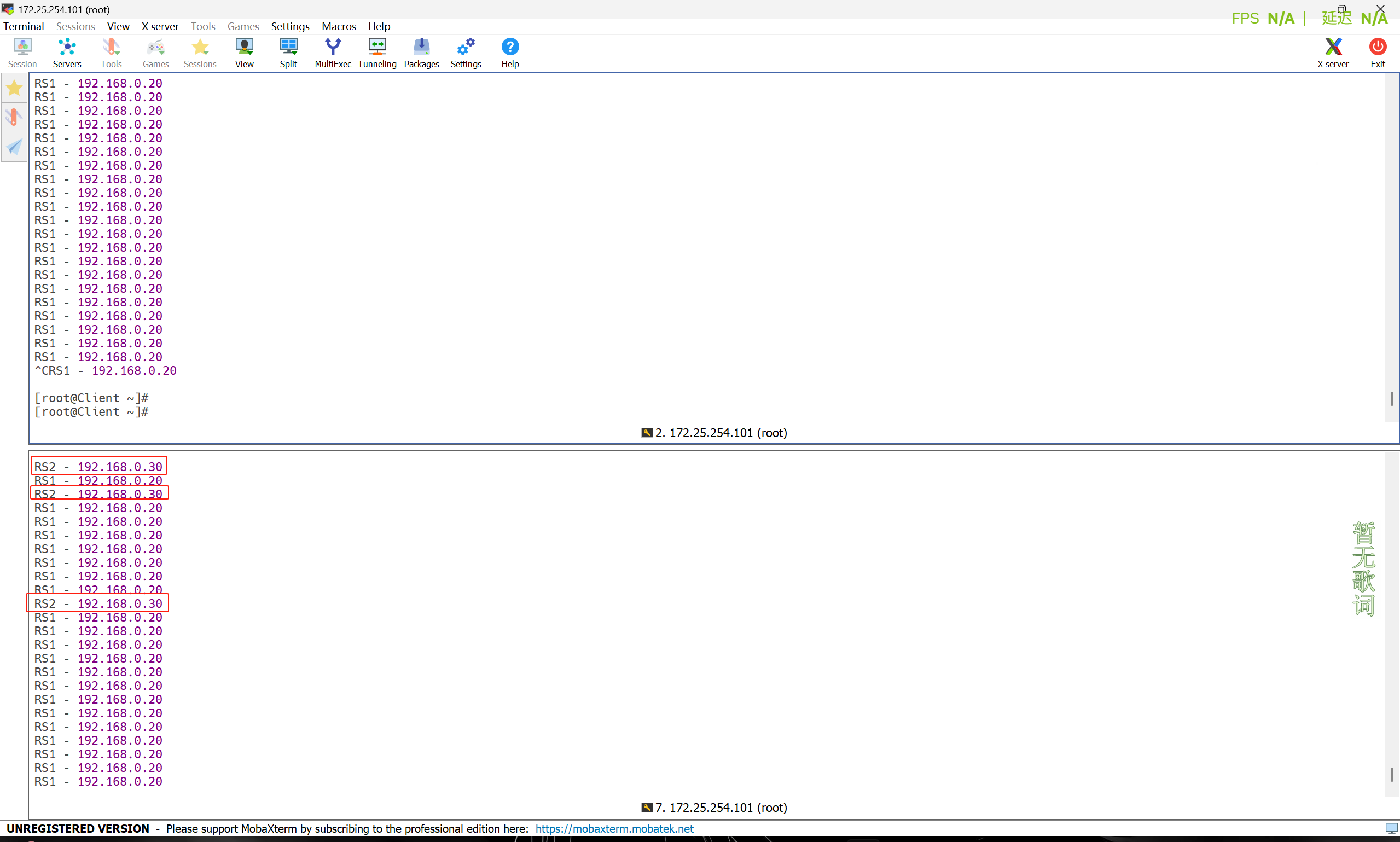Follow the mobaxterm.mobatek.net link
Image resolution: width=1400 pixels, height=842 pixels.
click(614, 828)
